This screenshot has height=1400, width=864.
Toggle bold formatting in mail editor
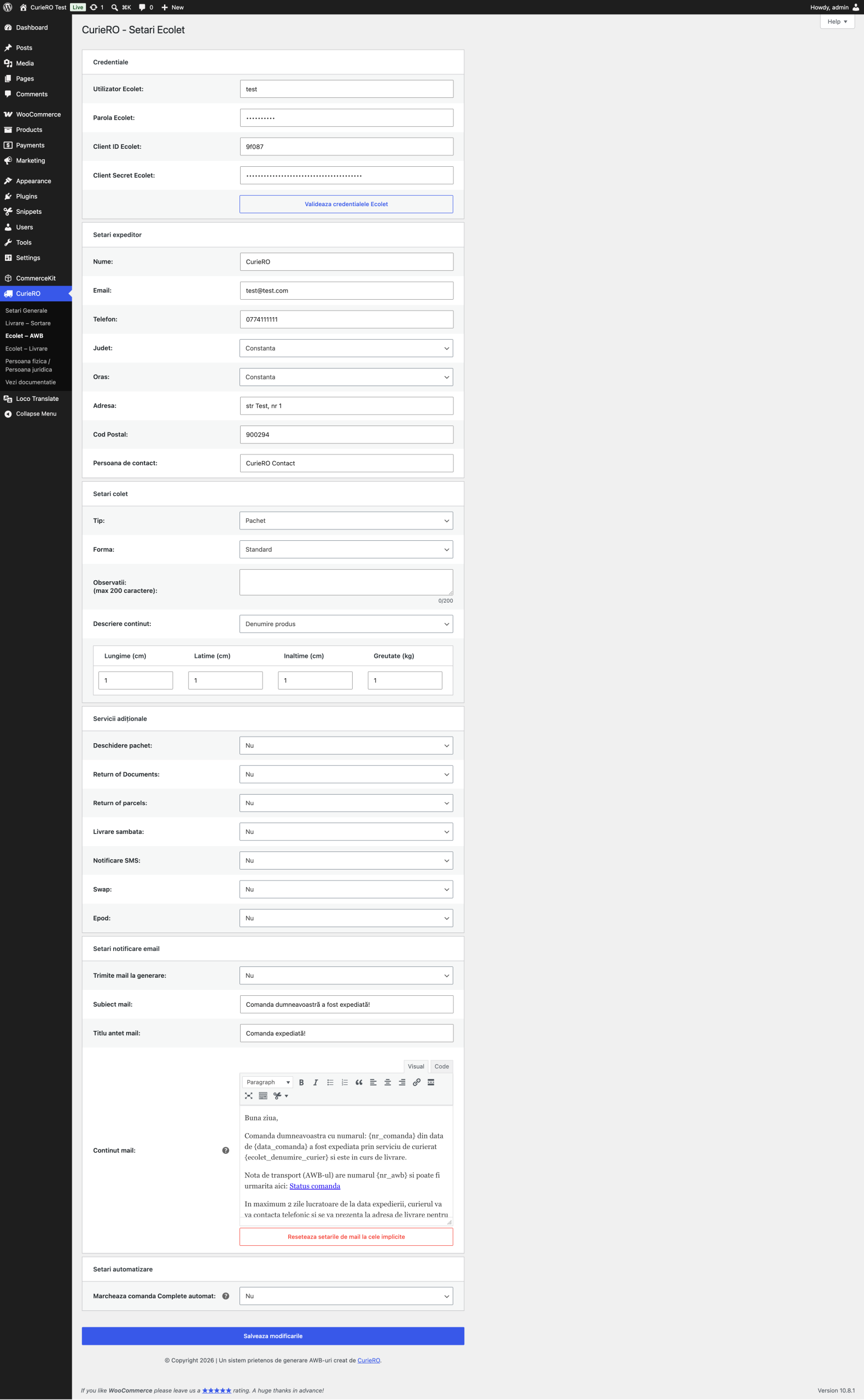[x=301, y=1082]
